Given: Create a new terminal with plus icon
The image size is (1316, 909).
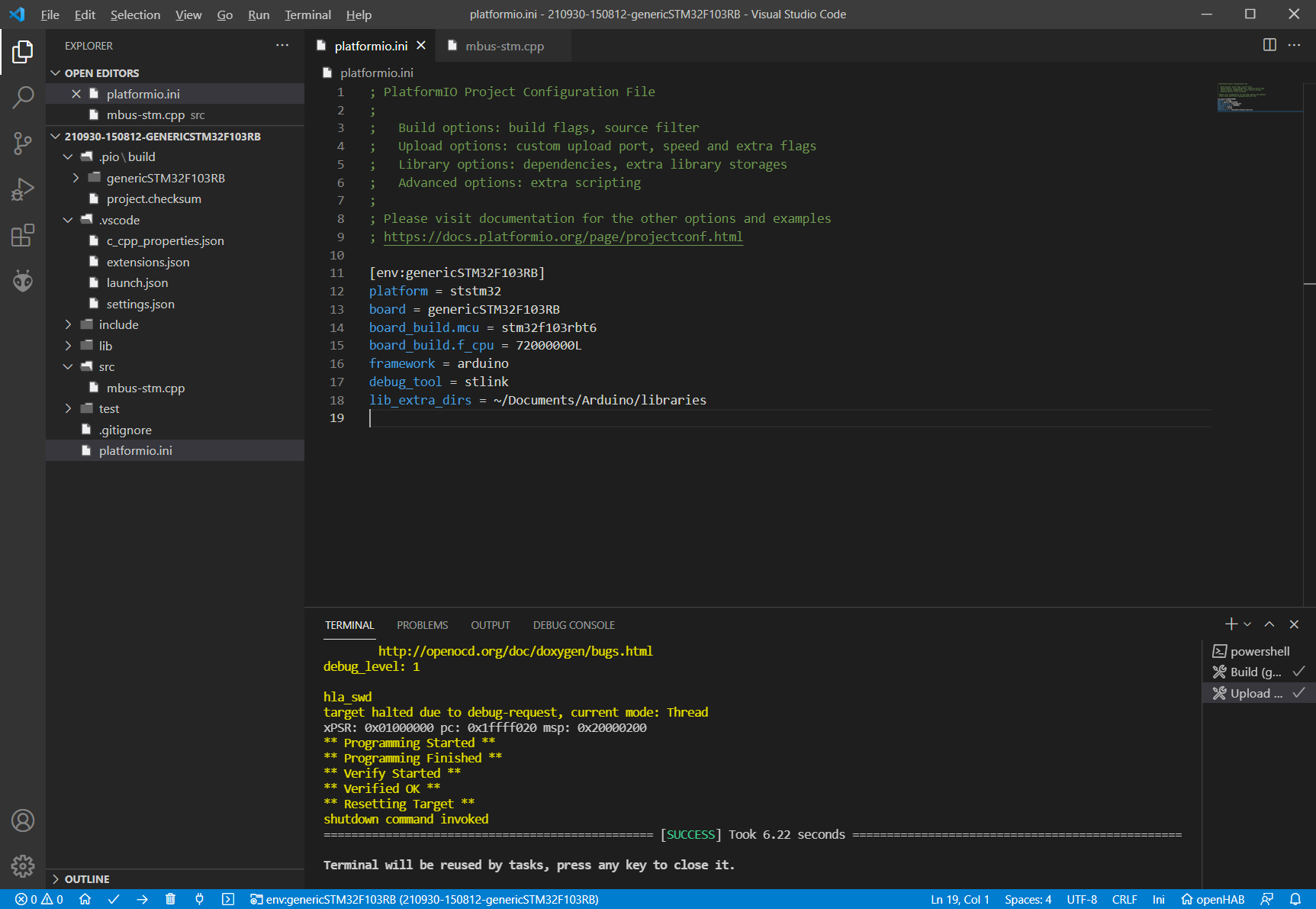Looking at the screenshot, I should pyautogui.click(x=1231, y=624).
